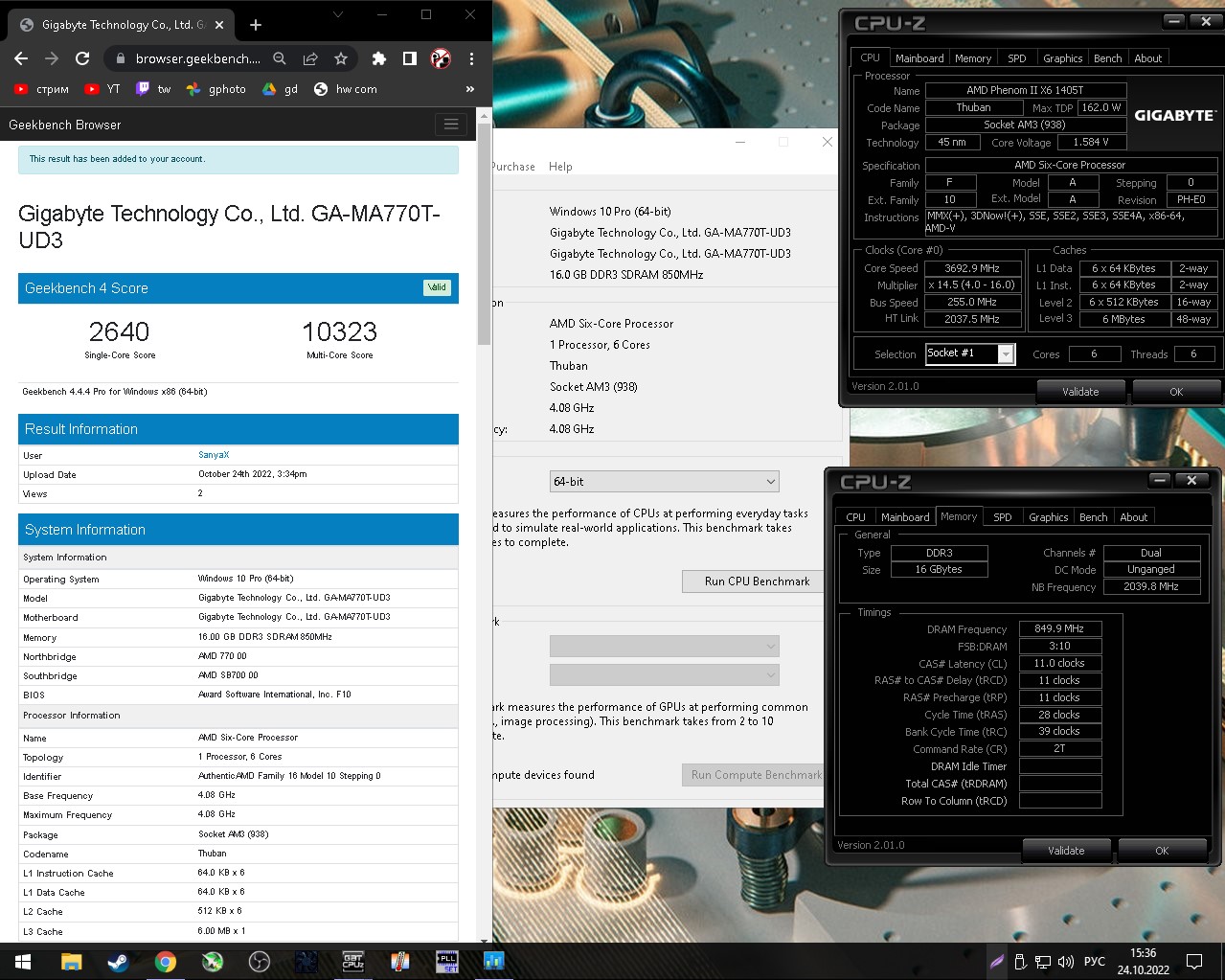Click the browser address bar URL
The width and height of the screenshot is (1225, 980).
point(197,58)
